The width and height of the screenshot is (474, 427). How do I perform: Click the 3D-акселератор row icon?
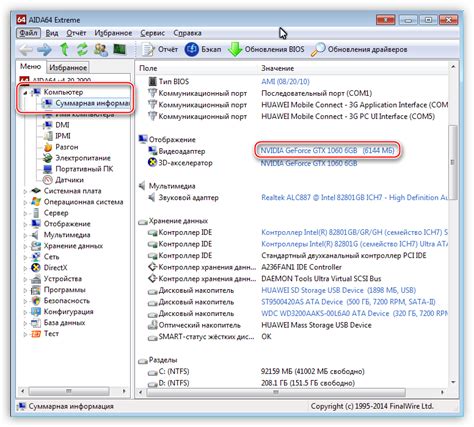point(152,163)
